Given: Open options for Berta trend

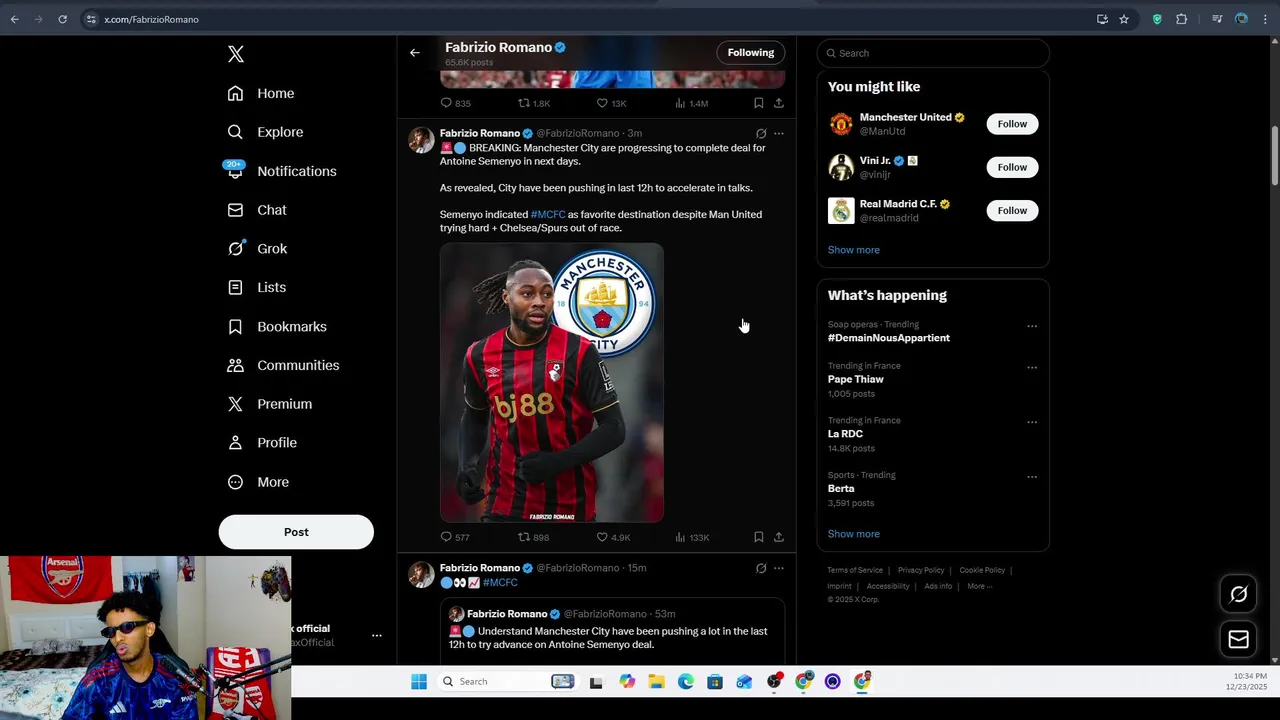Looking at the screenshot, I should (1032, 477).
